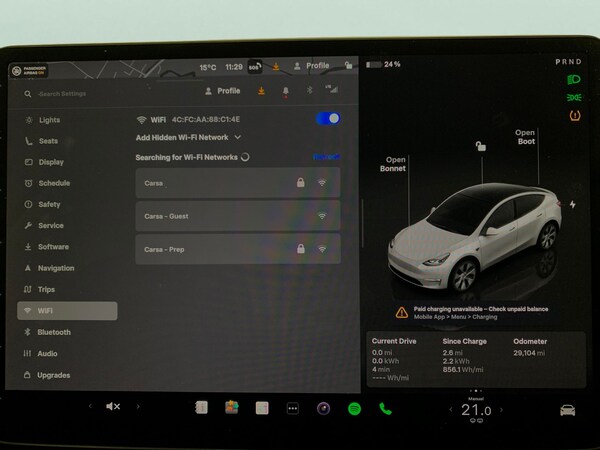The width and height of the screenshot is (600, 450).
Task: Connect to the Carsa - Guest network
Action: [x=238, y=216]
